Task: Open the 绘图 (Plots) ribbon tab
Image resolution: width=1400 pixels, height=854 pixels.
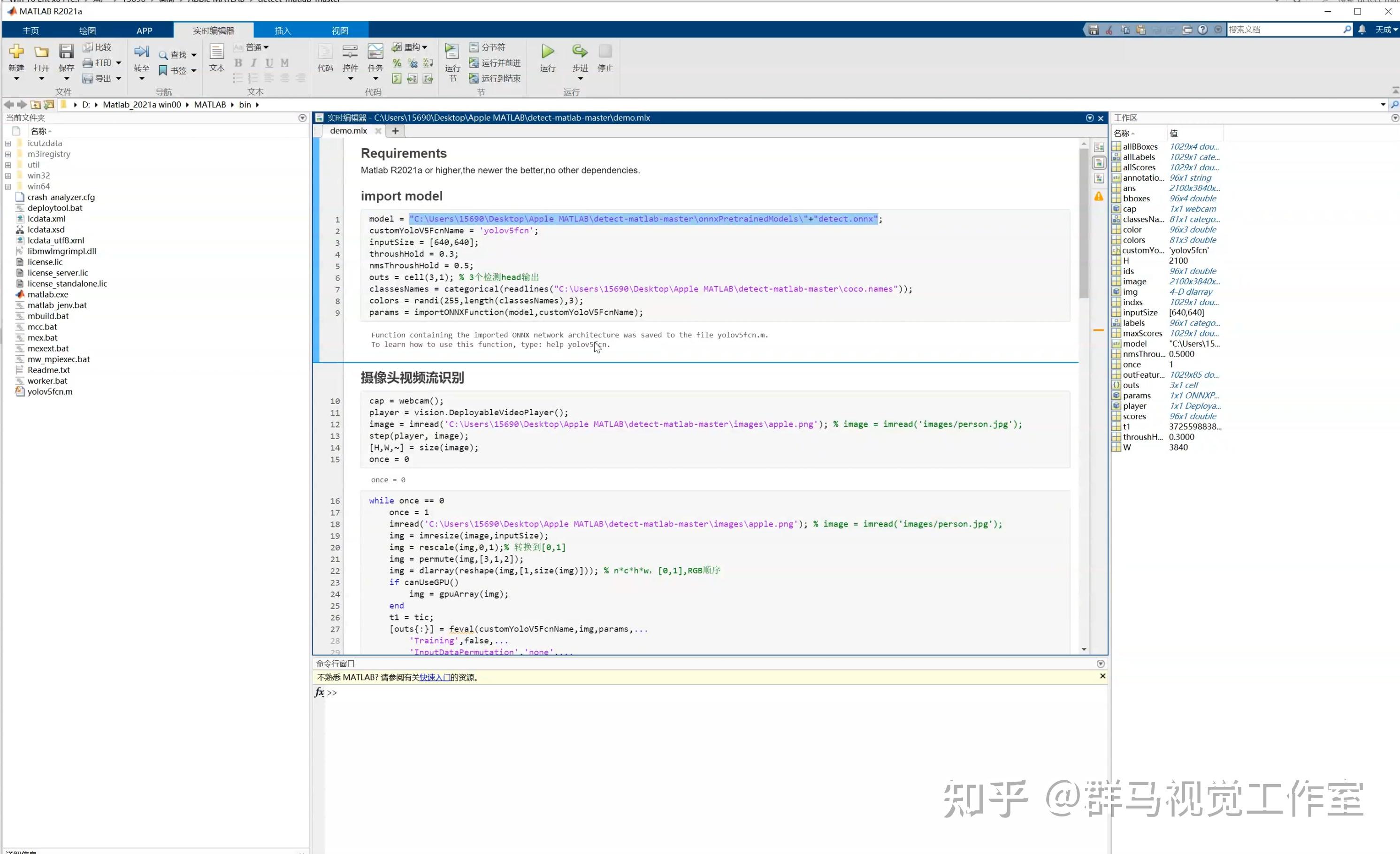Action: 87,30
